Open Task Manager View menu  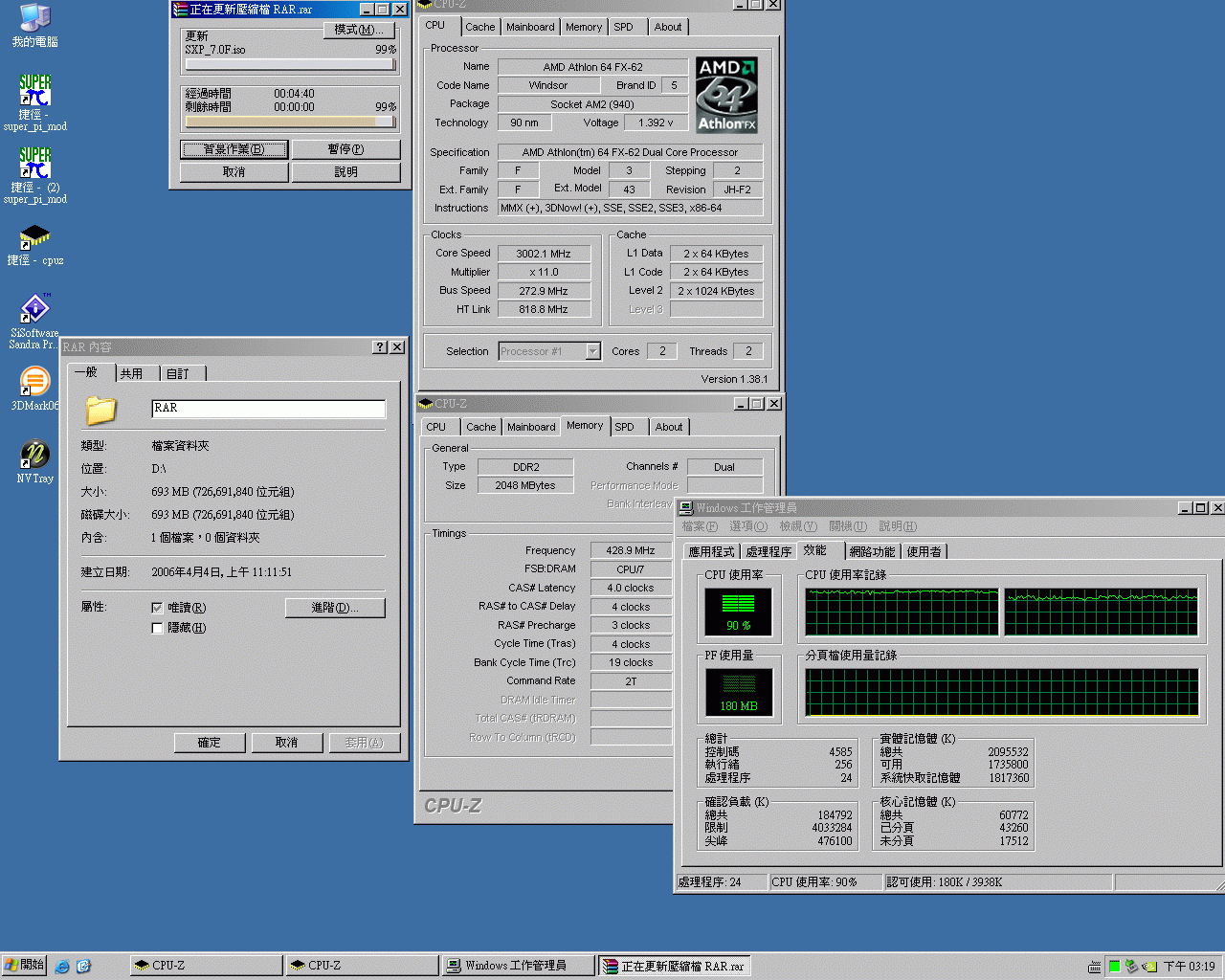(x=797, y=526)
